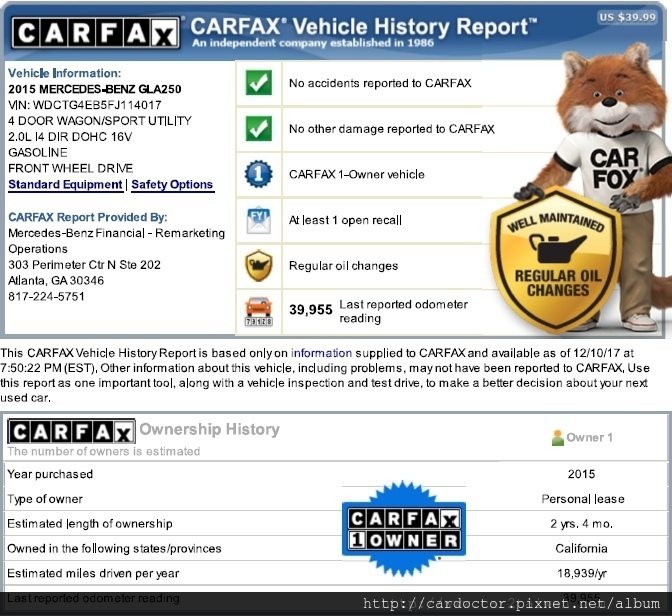Click Owned in the following states/provinces label
The height and width of the screenshot is (616, 672).
[114, 549]
